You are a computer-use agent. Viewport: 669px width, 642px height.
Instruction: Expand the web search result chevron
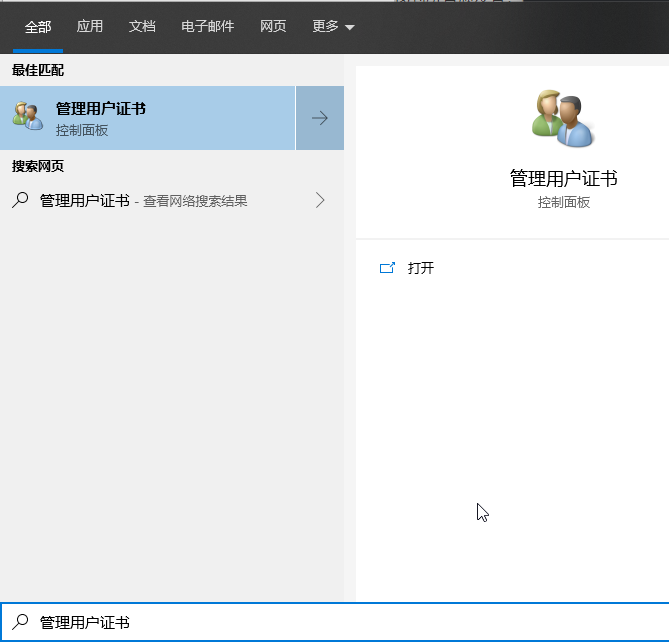[320, 200]
